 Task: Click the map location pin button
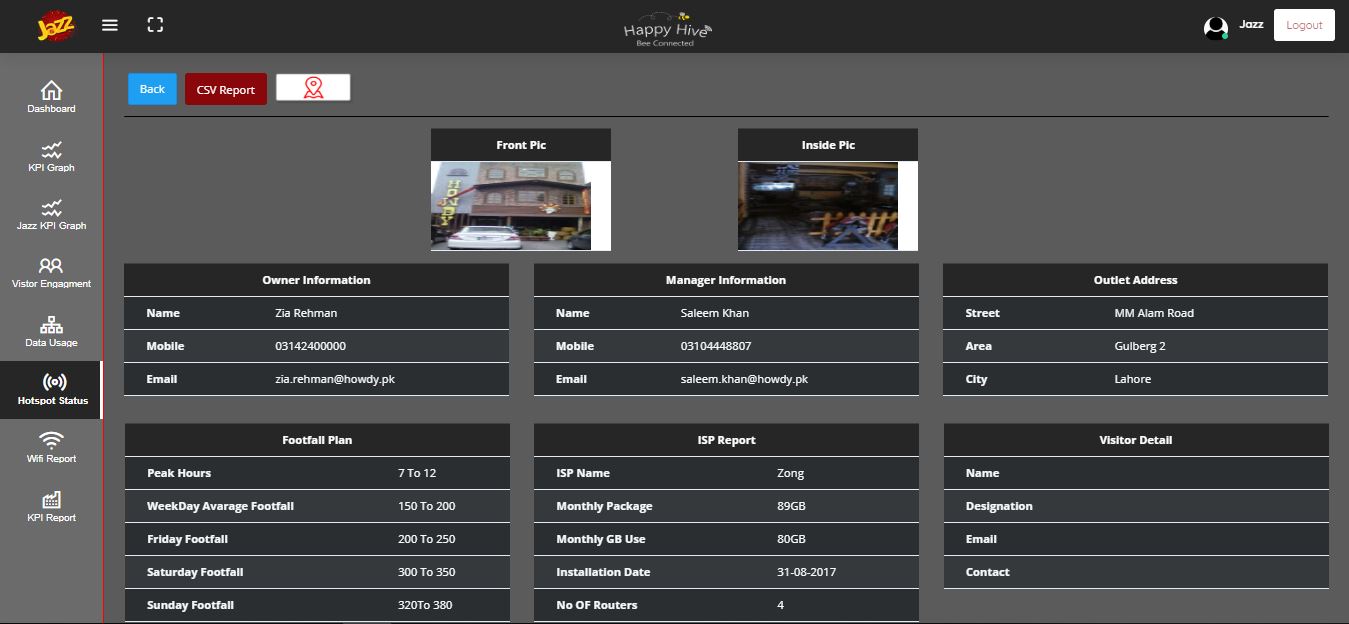point(313,88)
